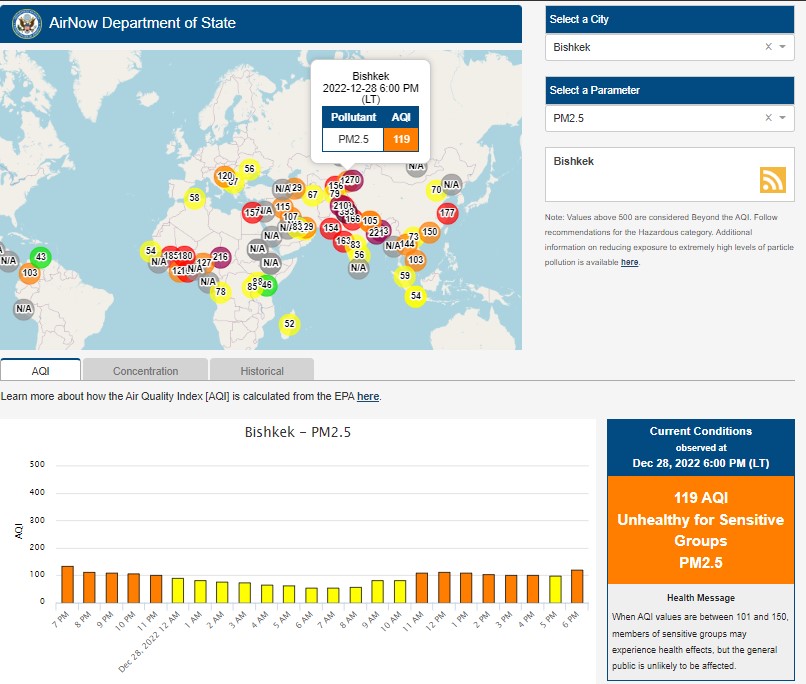Clear the selected city Bishkek
The height and width of the screenshot is (684, 806).
(x=768, y=47)
